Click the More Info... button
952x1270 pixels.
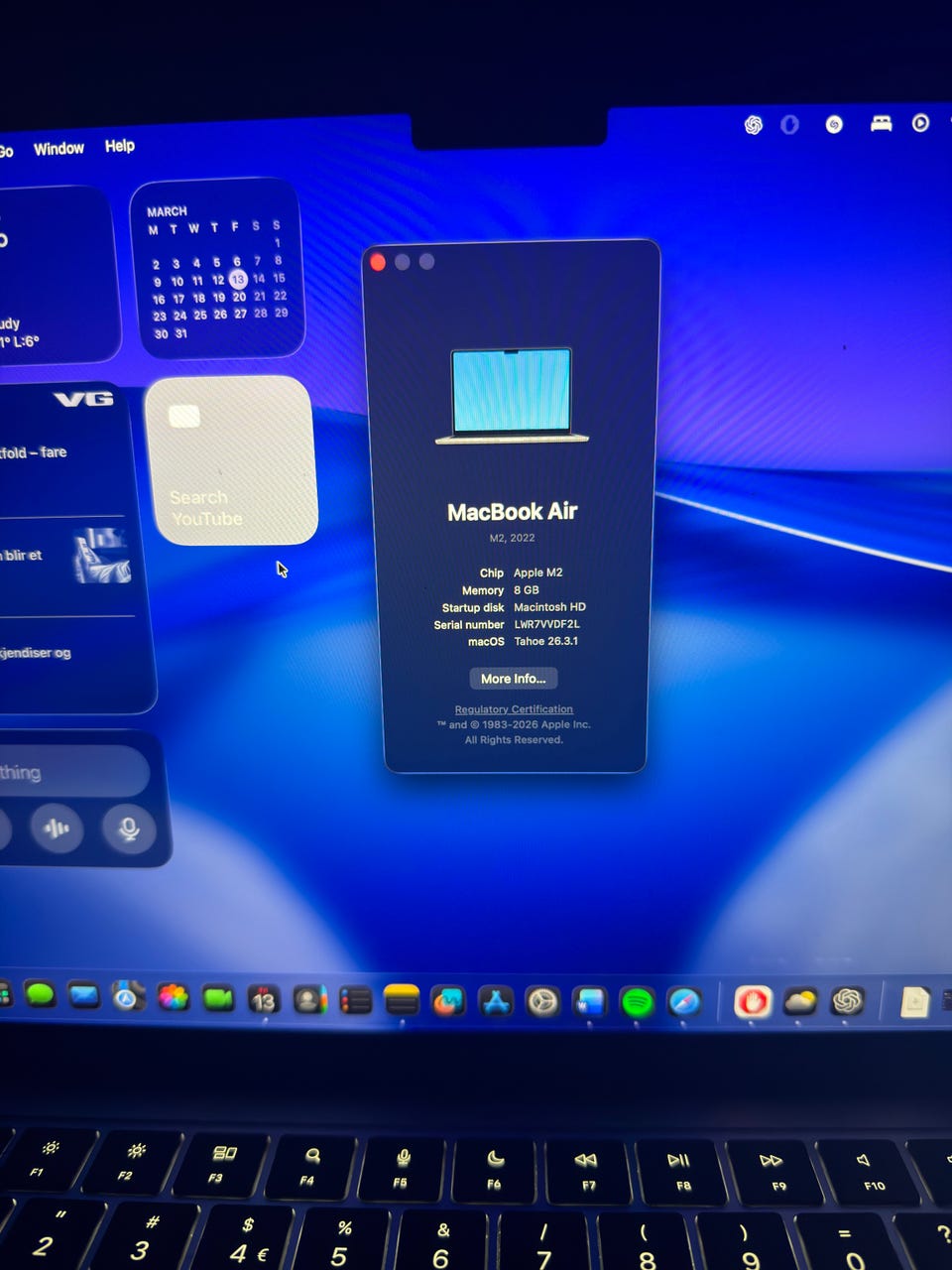(x=514, y=679)
